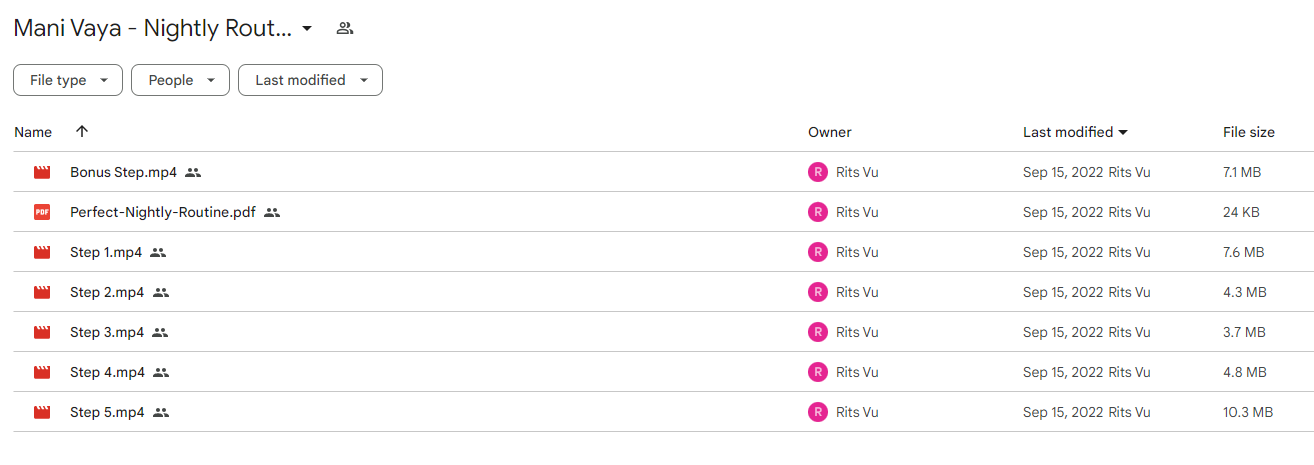The height and width of the screenshot is (465, 1314).
Task: Click the shared icon beside Bonus Step.mp4
Action: pyautogui.click(x=193, y=172)
